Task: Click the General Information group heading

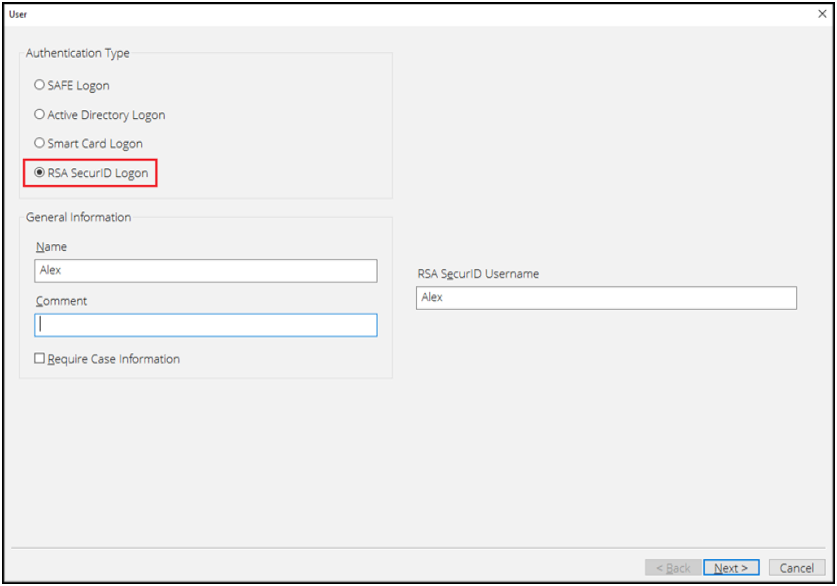Action: click(x=78, y=217)
